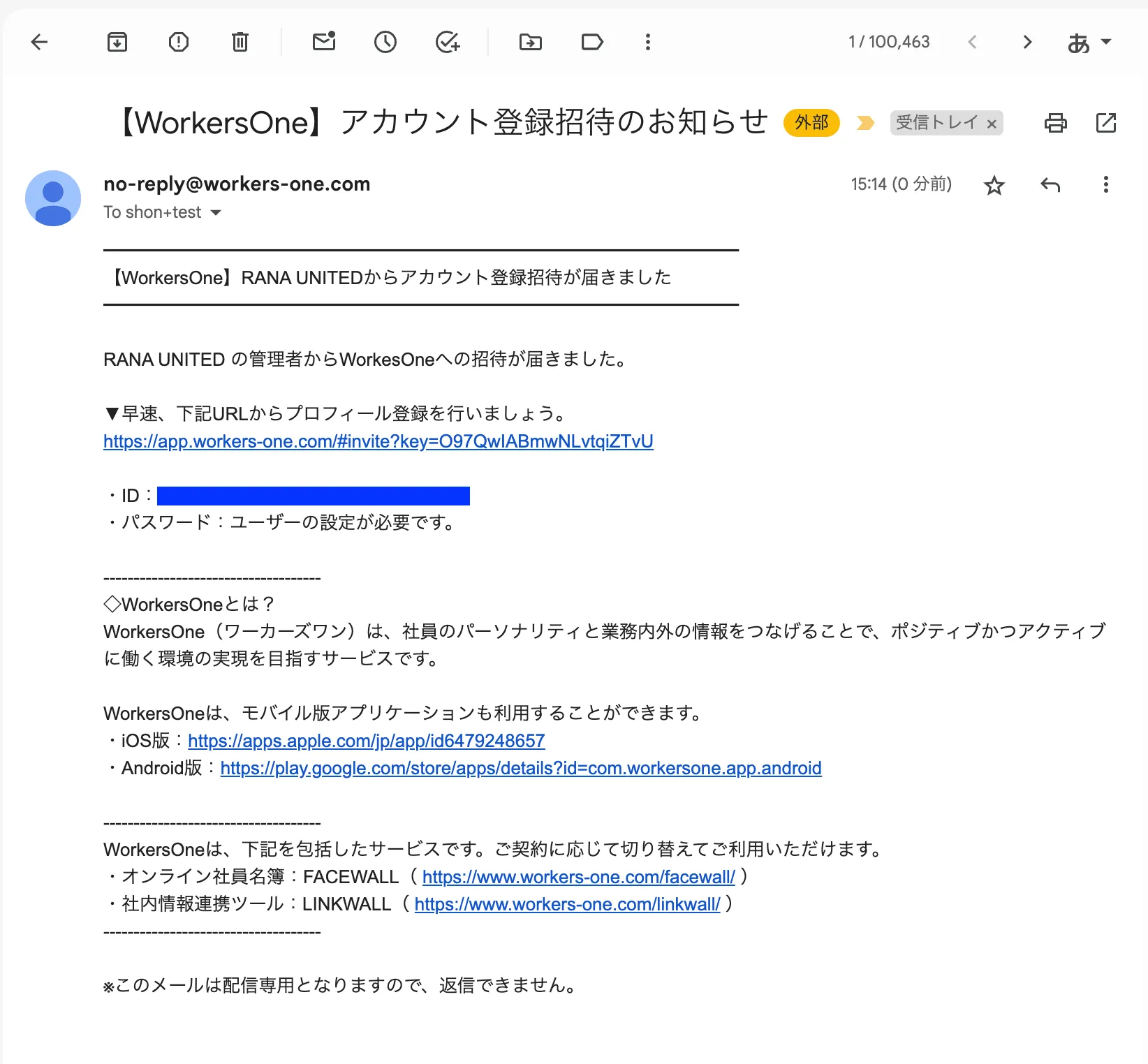Viewport: 1148px width, 1064px height.
Task: Click the line モバイル版アプリケーションも利用することができます
Action: (x=471, y=714)
